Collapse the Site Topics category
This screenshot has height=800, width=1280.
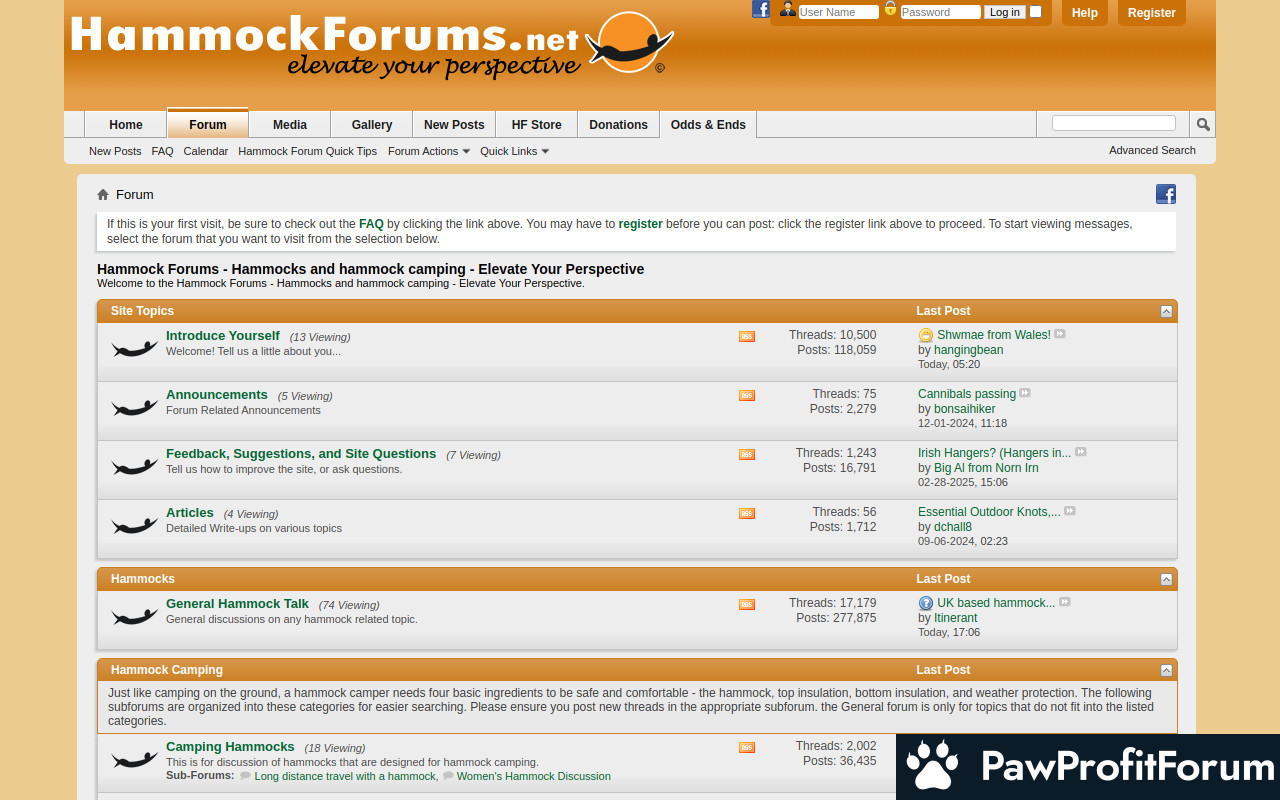tap(1166, 311)
